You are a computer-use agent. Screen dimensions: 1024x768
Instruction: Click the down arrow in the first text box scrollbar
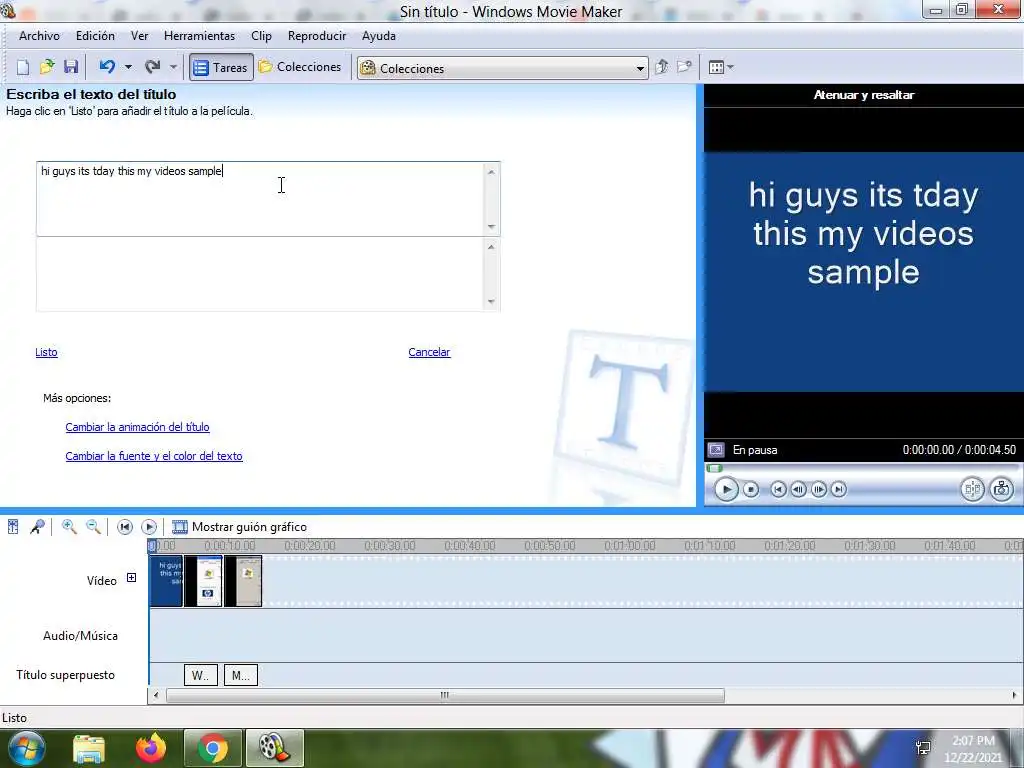(492, 227)
